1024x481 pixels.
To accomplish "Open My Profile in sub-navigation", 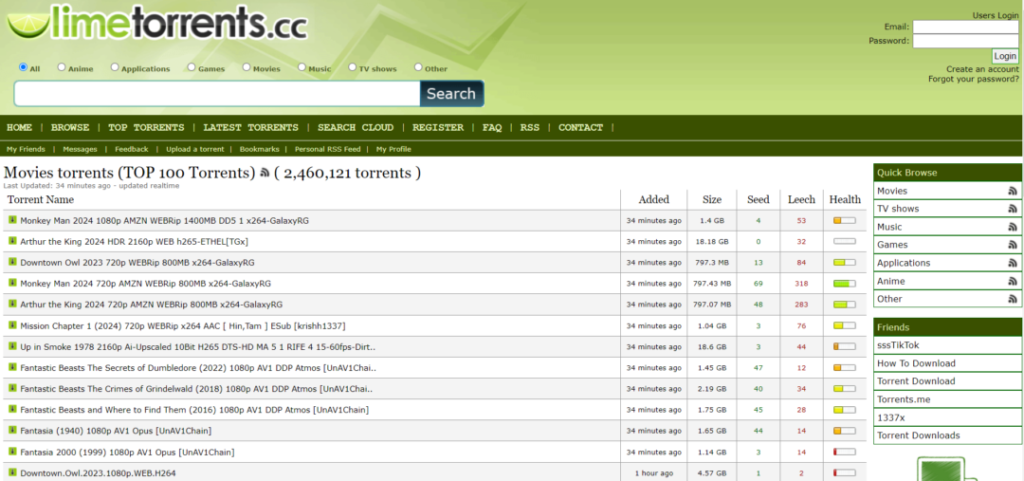I will pos(393,149).
